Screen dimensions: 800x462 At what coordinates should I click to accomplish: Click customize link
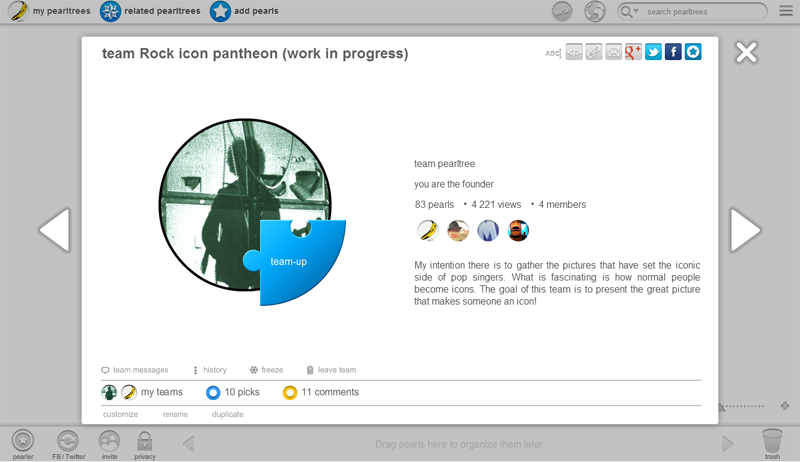coord(120,414)
